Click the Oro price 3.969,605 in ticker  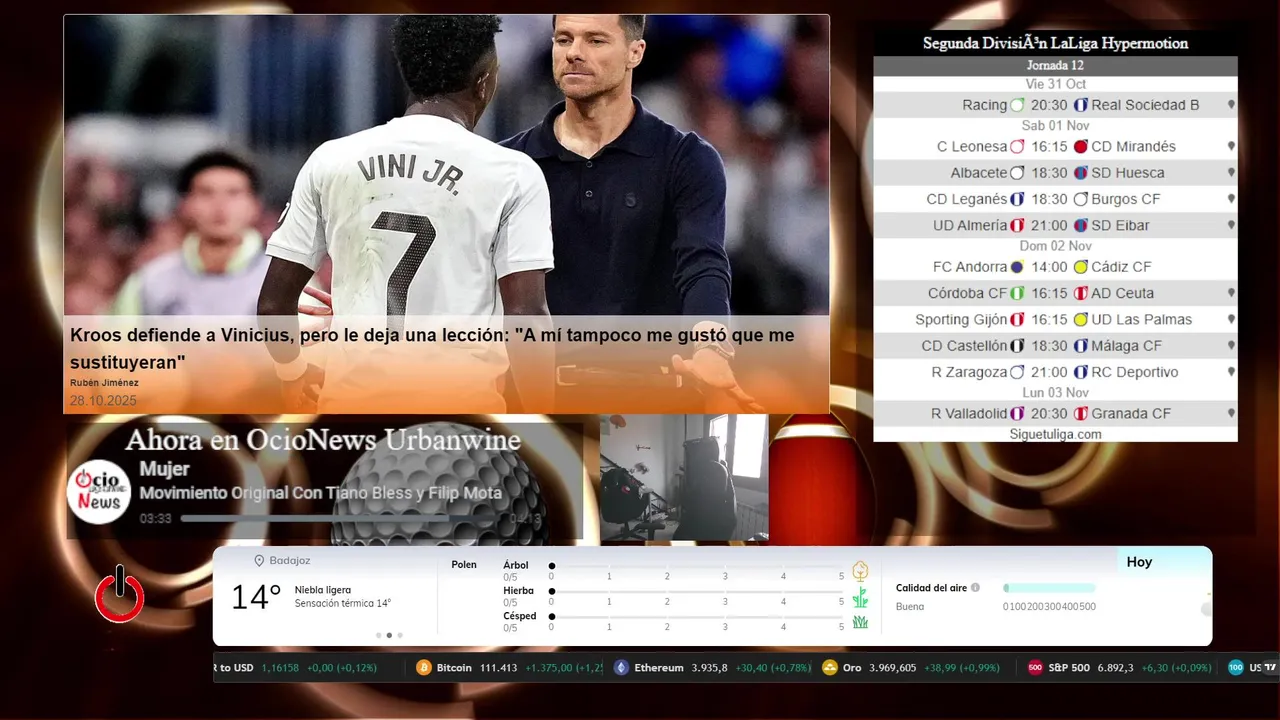893,668
